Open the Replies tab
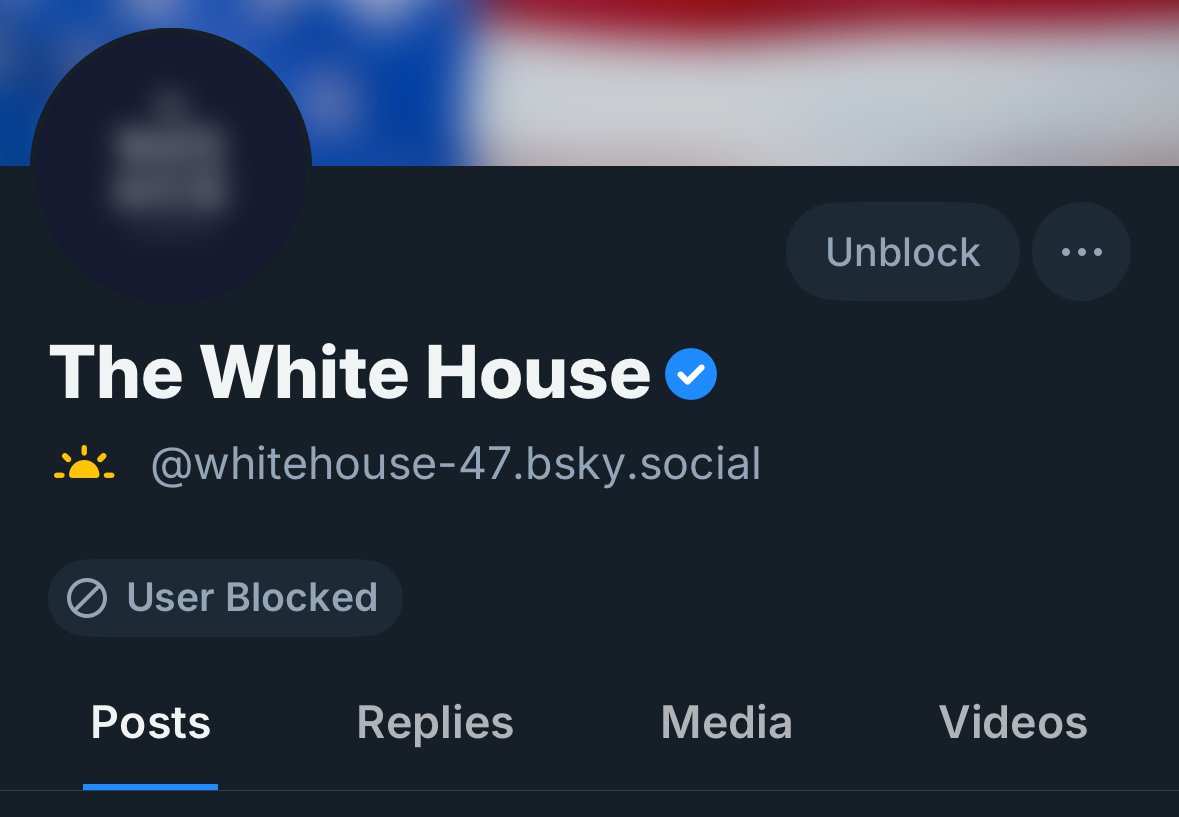 tap(435, 723)
